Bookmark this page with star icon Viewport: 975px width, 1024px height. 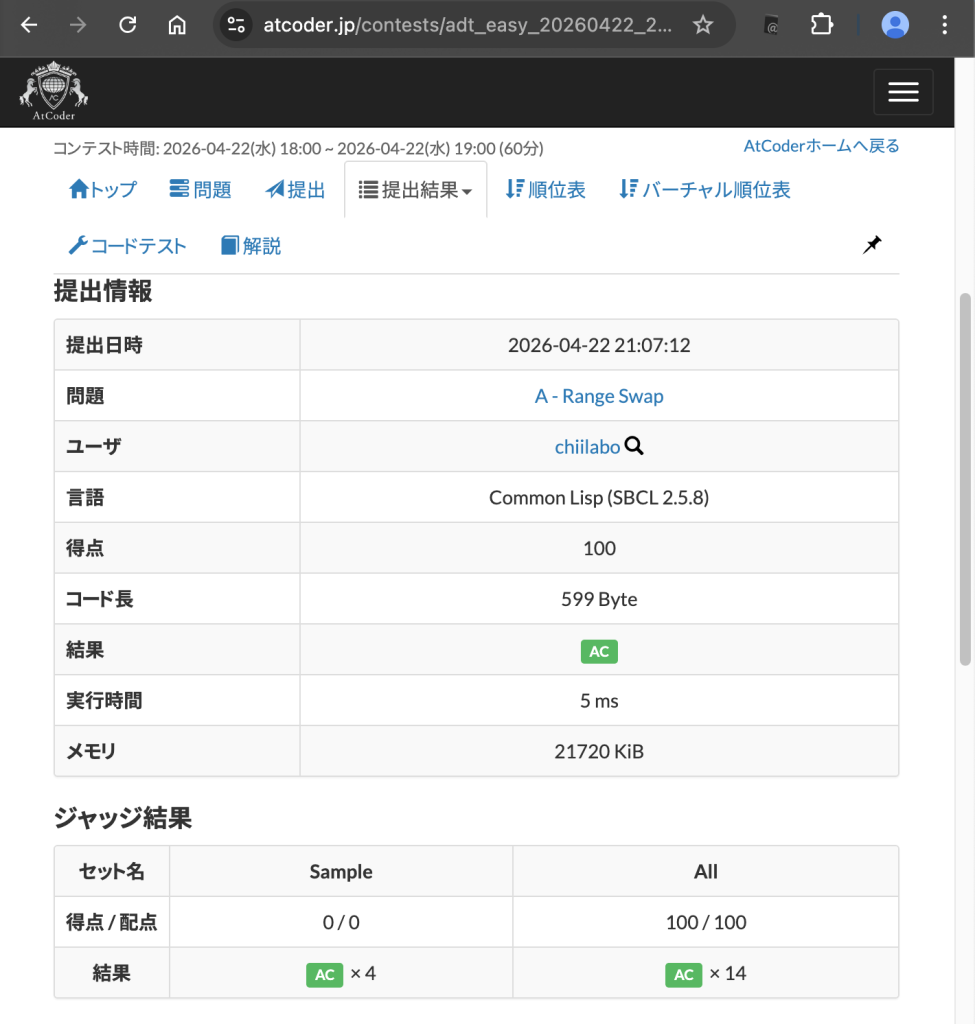(703, 25)
